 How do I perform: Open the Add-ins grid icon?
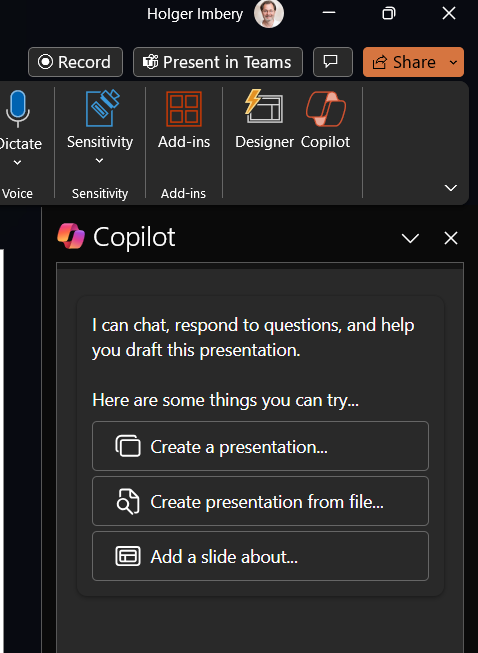point(184,109)
